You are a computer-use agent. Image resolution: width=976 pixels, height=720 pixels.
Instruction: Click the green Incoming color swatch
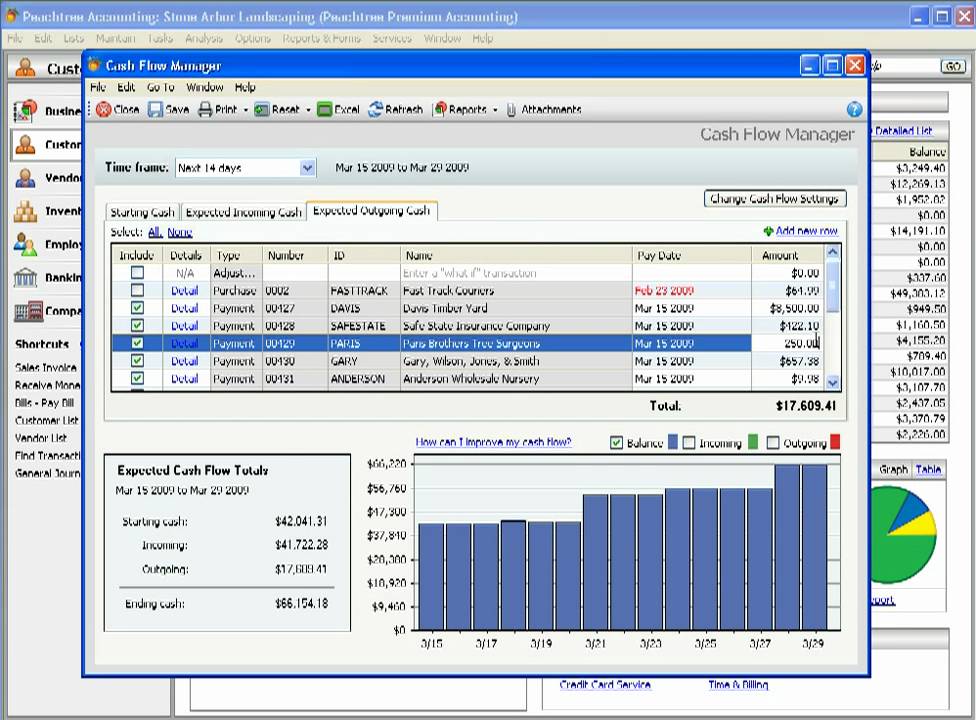(753, 442)
